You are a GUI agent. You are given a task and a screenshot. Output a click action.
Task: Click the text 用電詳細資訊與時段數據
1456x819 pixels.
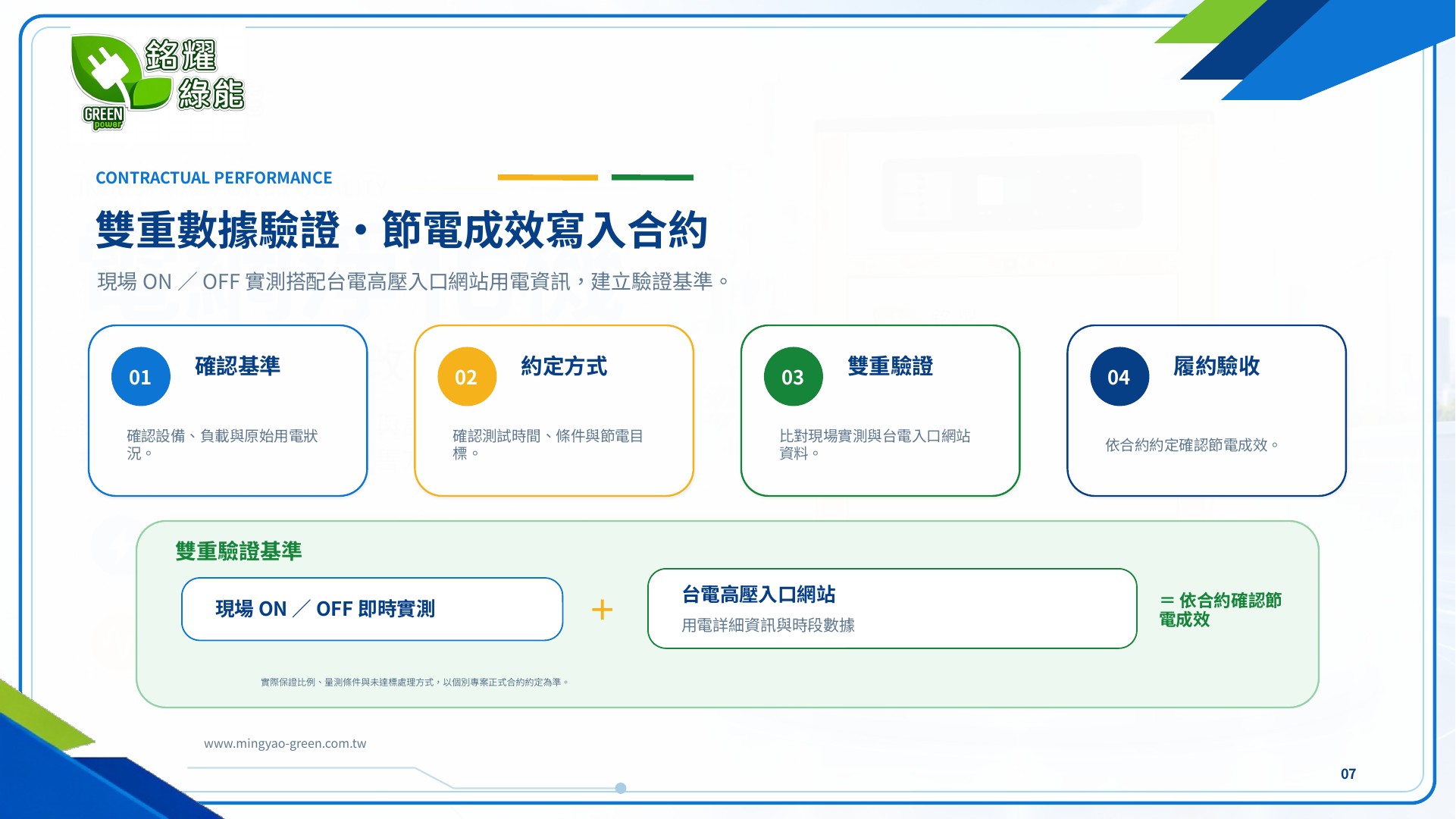tap(768, 626)
